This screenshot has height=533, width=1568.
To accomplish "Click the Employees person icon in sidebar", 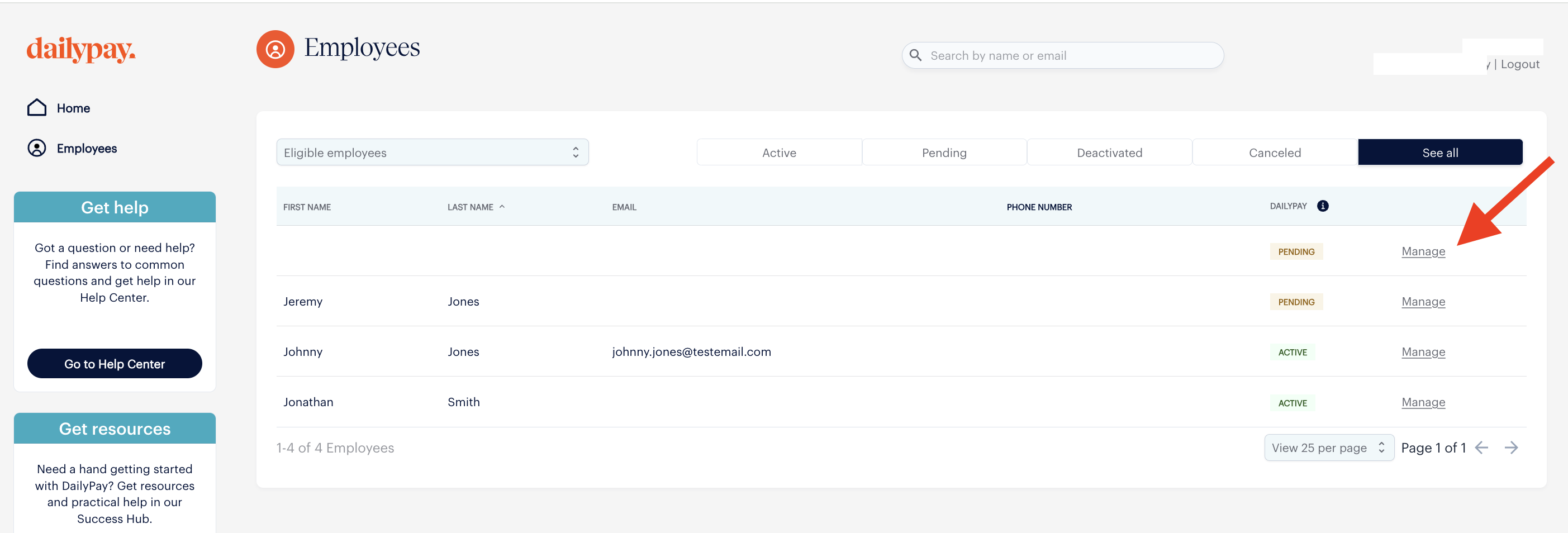I will 36,147.
